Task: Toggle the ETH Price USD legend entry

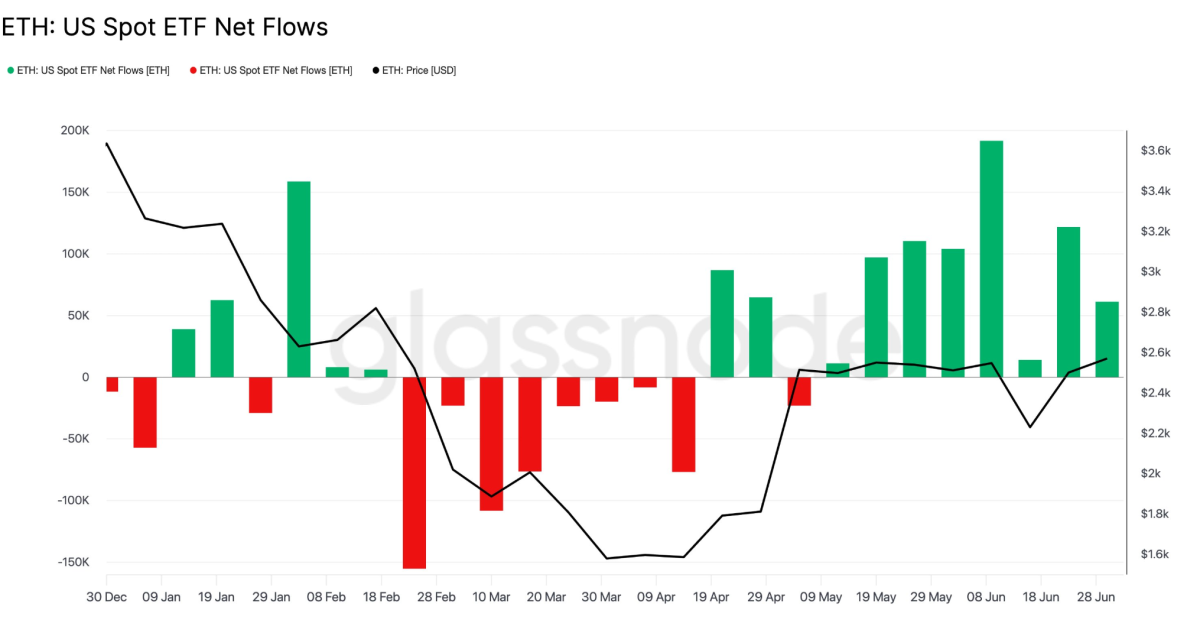Action: click(414, 70)
